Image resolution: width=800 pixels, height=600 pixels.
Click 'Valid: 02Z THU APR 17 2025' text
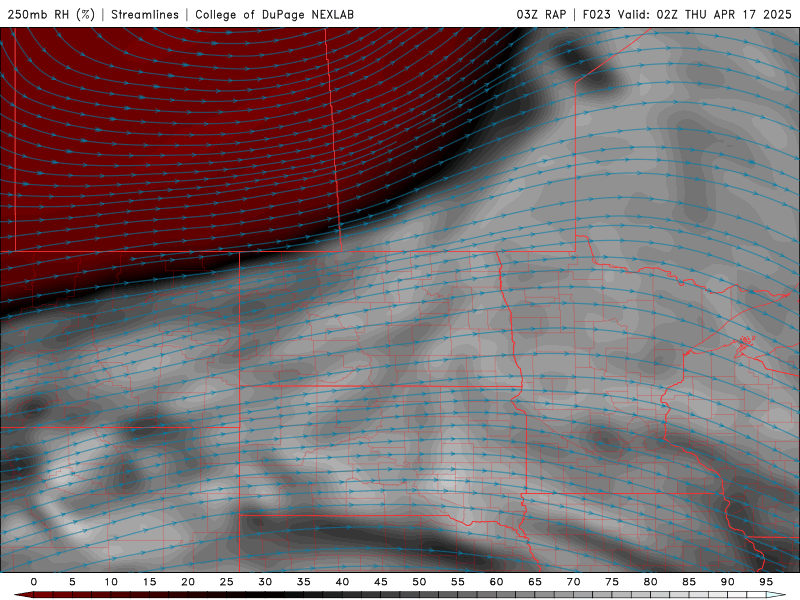click(x=705, y=14)
